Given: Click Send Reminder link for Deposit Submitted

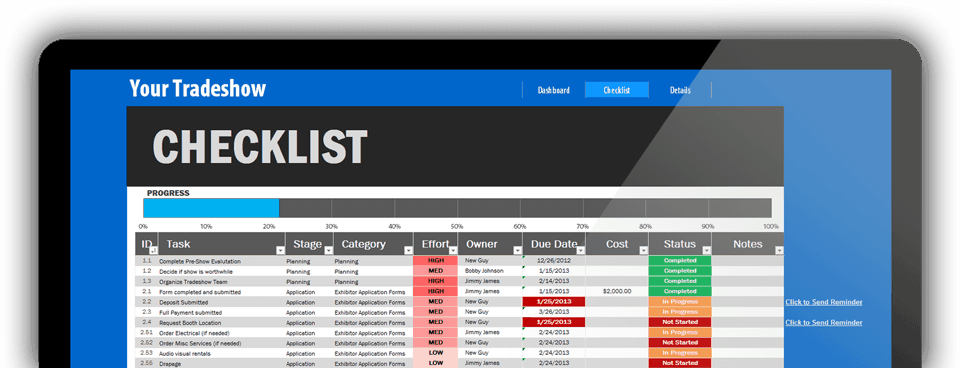Looking at the screenshot, I should coord(823,302).
